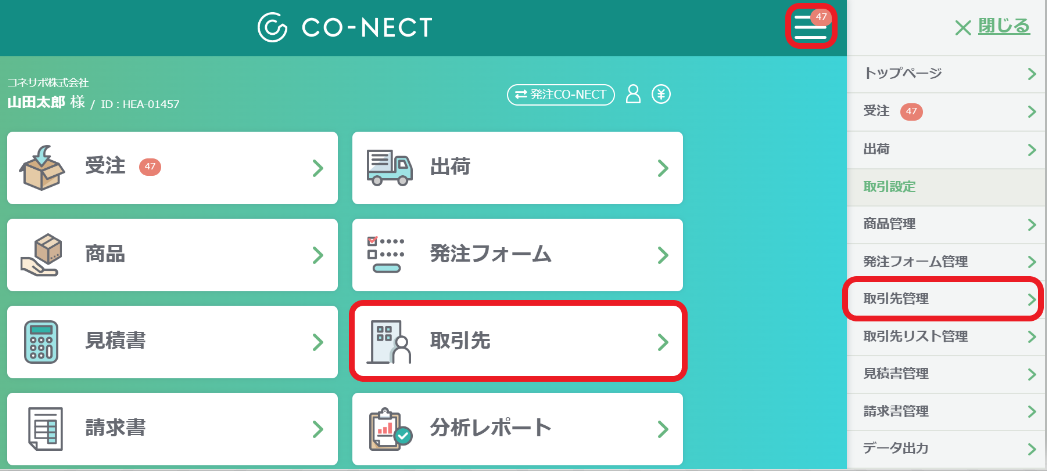Viewport: 1047px width, 471px height.
Task: Expand トップページ sidebar chevron
Action: click(x=1032, y=73)
